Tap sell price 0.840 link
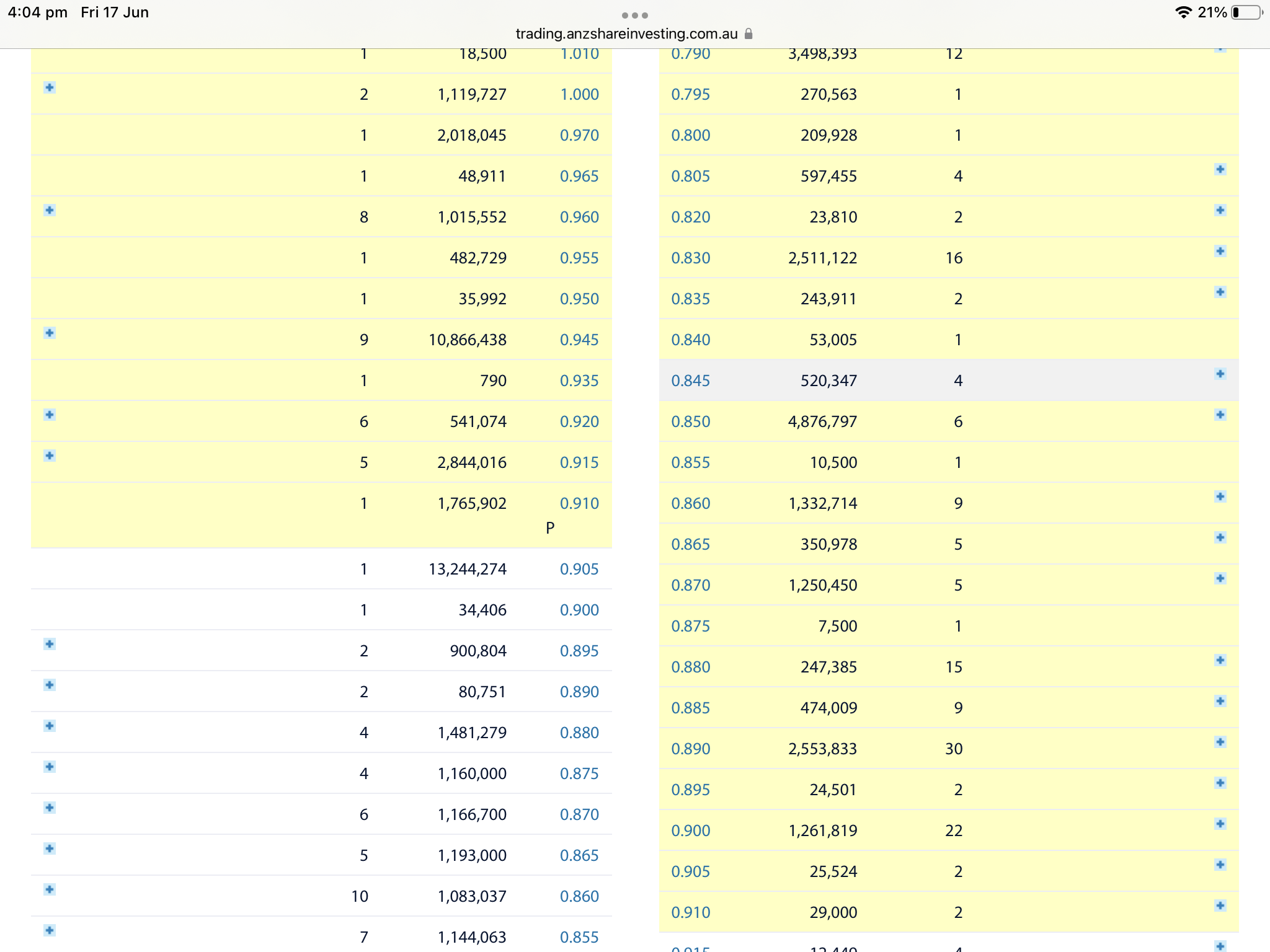The height and width of the screenshot is (952, 1270). 691,340
